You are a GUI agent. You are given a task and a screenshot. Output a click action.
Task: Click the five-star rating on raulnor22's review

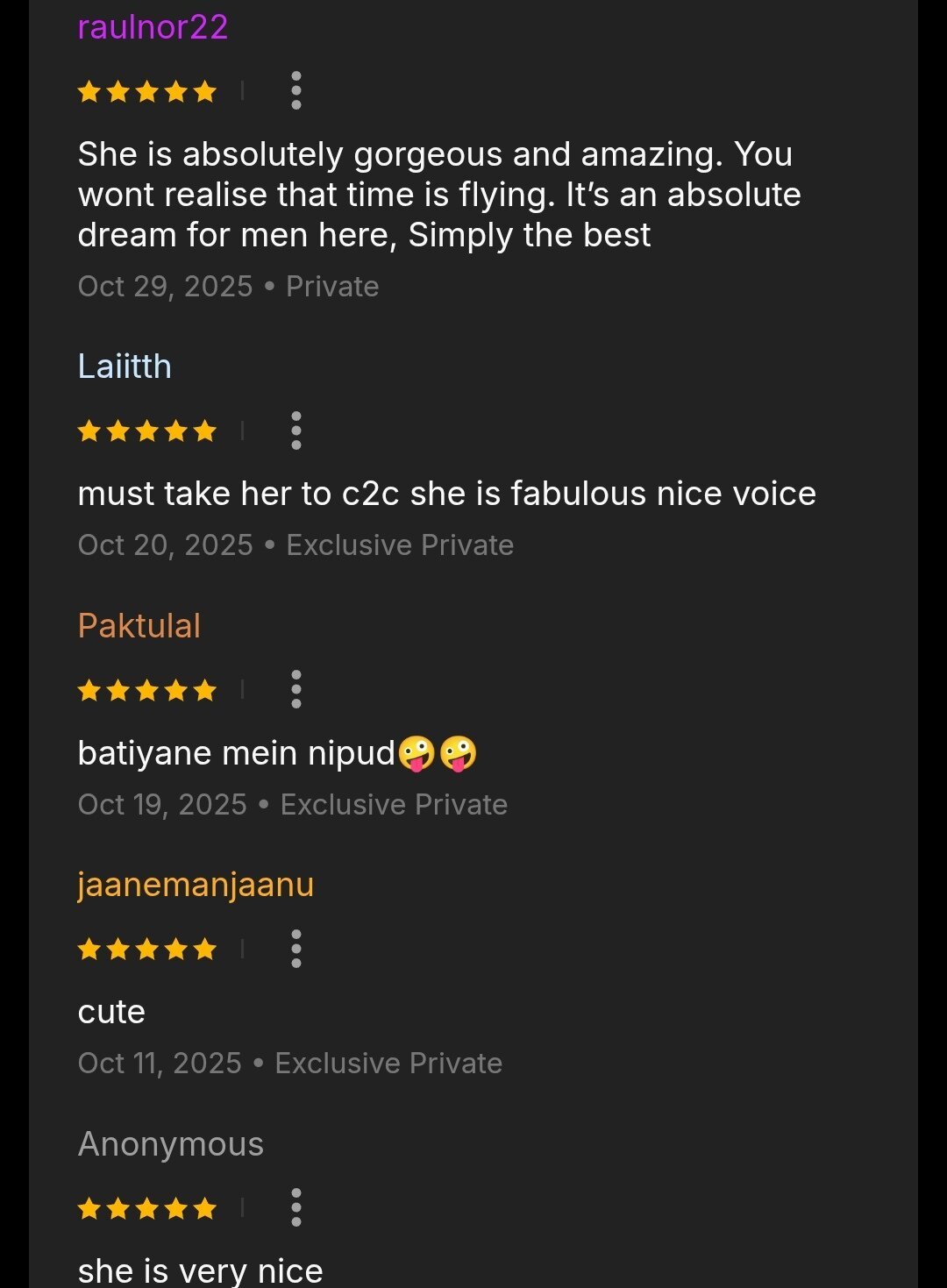pyautogui.click(x=146, y=91)
